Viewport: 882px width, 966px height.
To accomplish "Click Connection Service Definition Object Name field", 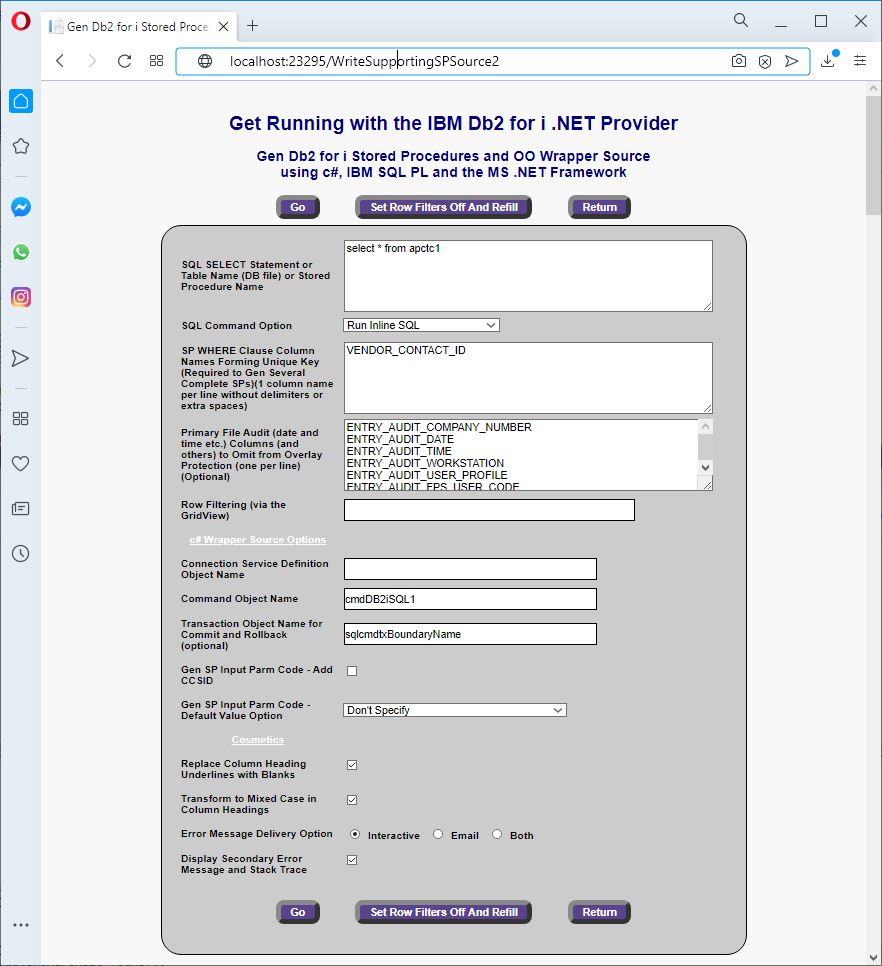I will [470, 569].
